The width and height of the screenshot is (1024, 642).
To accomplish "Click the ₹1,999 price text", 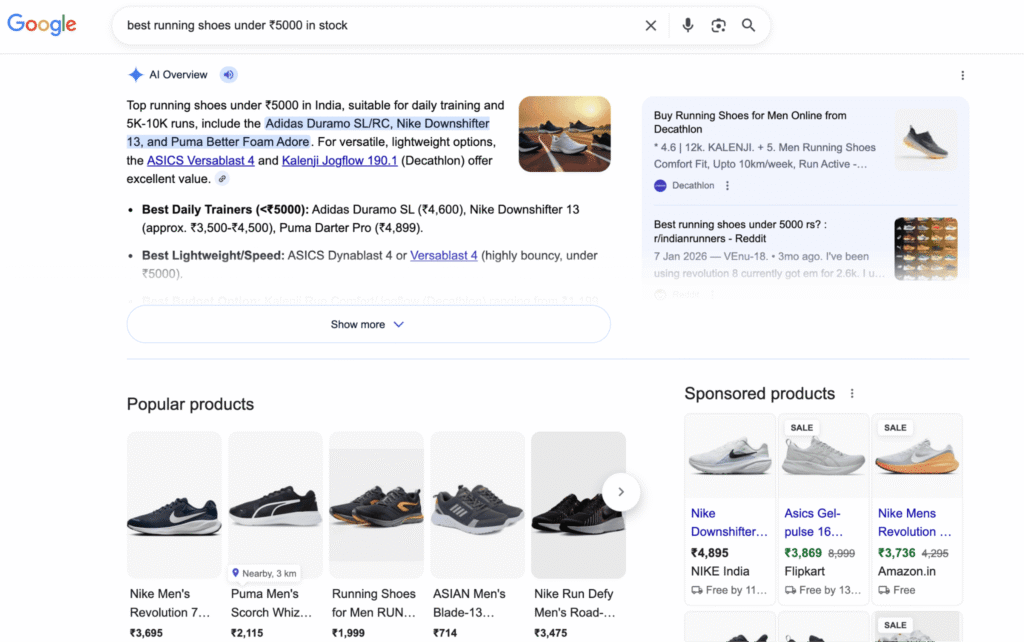I will (x=348, y=633).
